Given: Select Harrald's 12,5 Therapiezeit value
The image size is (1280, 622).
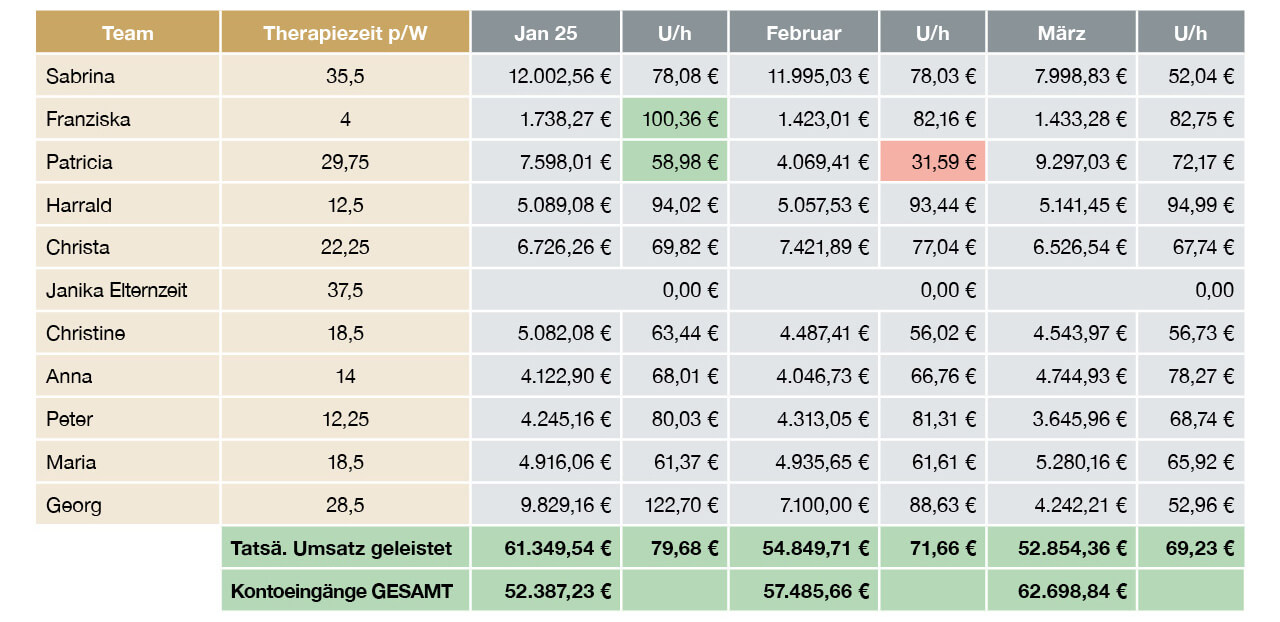Looking at the screenshot, I should (345, 205).
